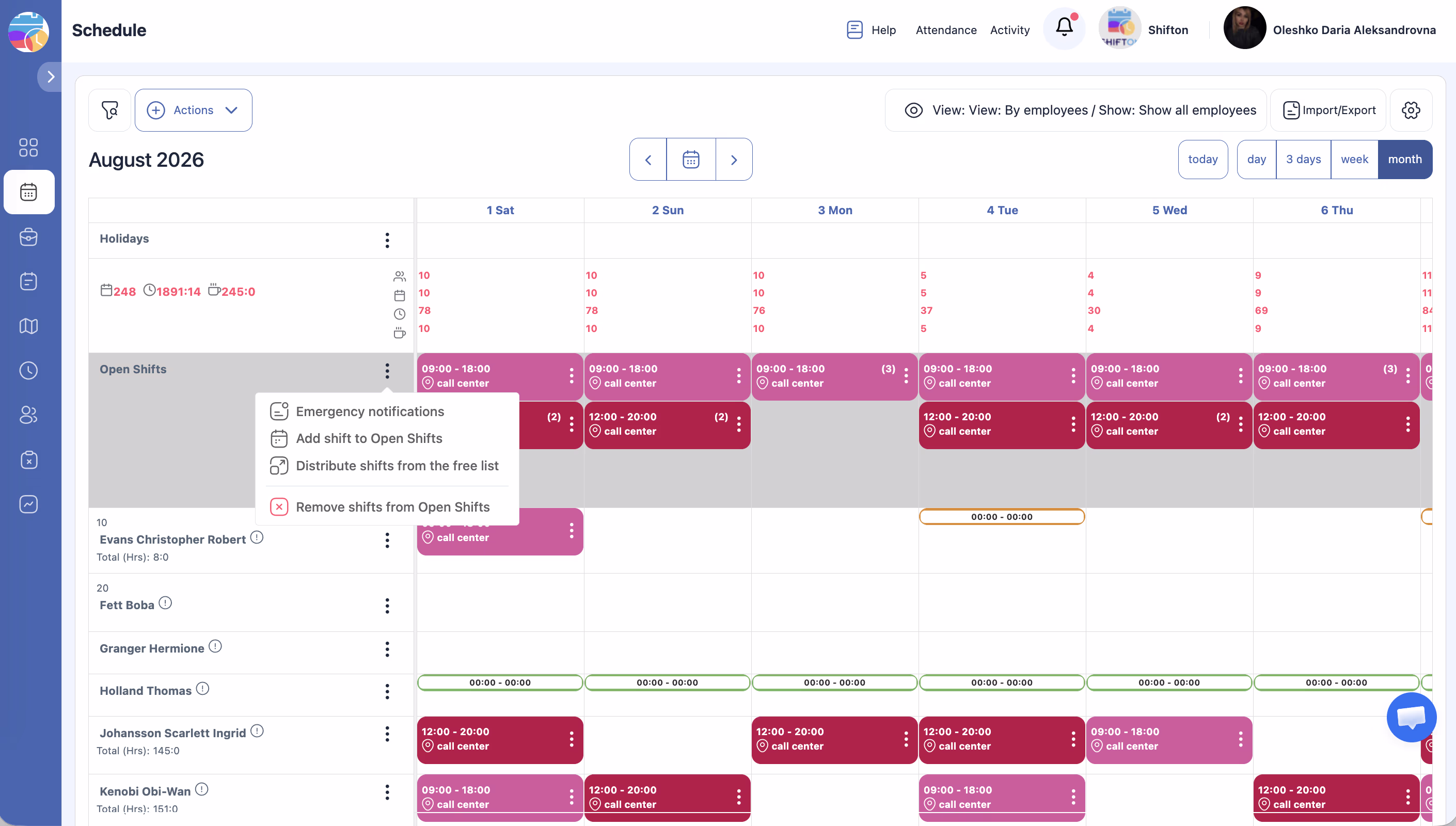This screenshot has height=826, width=1456.
Task: Click the notification bell icon
Action: tap(1064, 28)
